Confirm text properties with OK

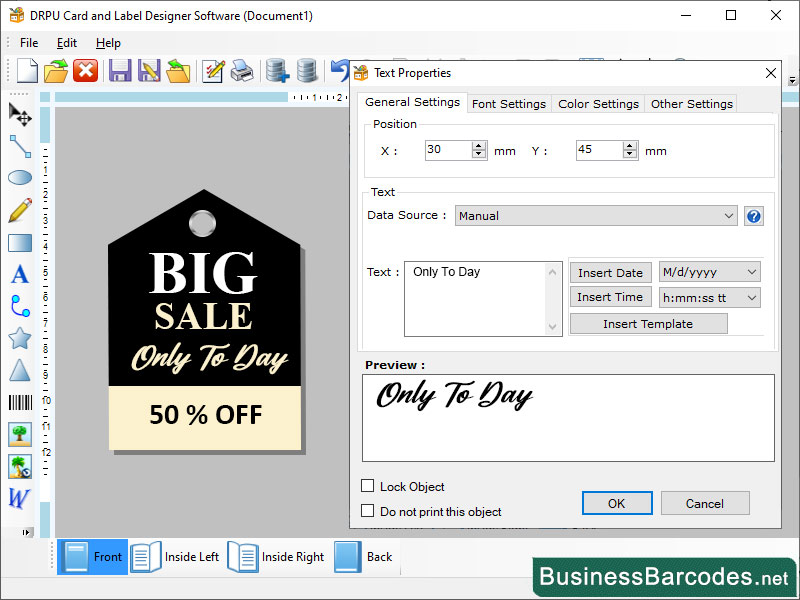(x=616, y=503)
